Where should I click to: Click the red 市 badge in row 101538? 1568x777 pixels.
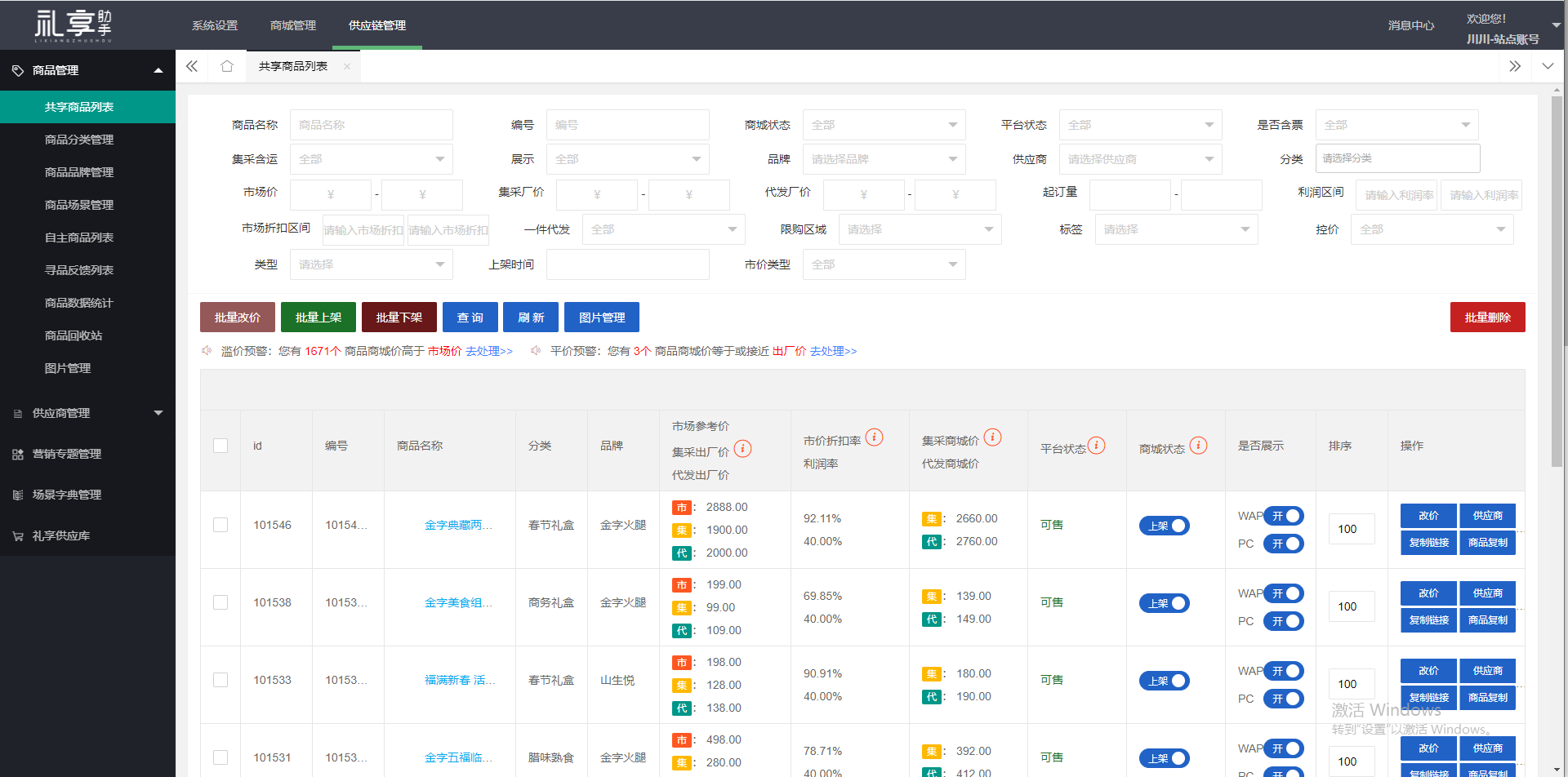click(x=682, y=585)
